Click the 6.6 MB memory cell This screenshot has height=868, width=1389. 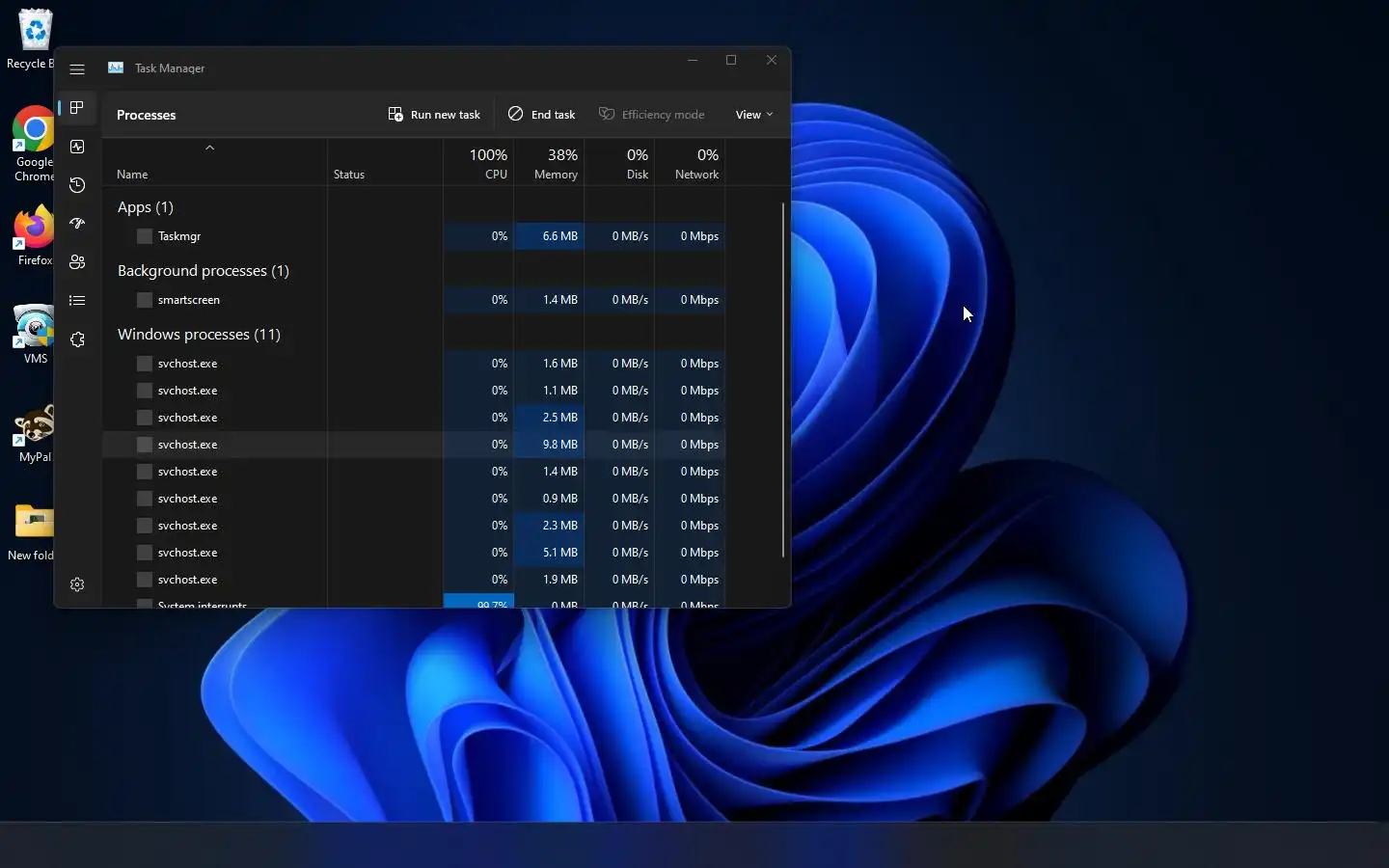(549, 236)
